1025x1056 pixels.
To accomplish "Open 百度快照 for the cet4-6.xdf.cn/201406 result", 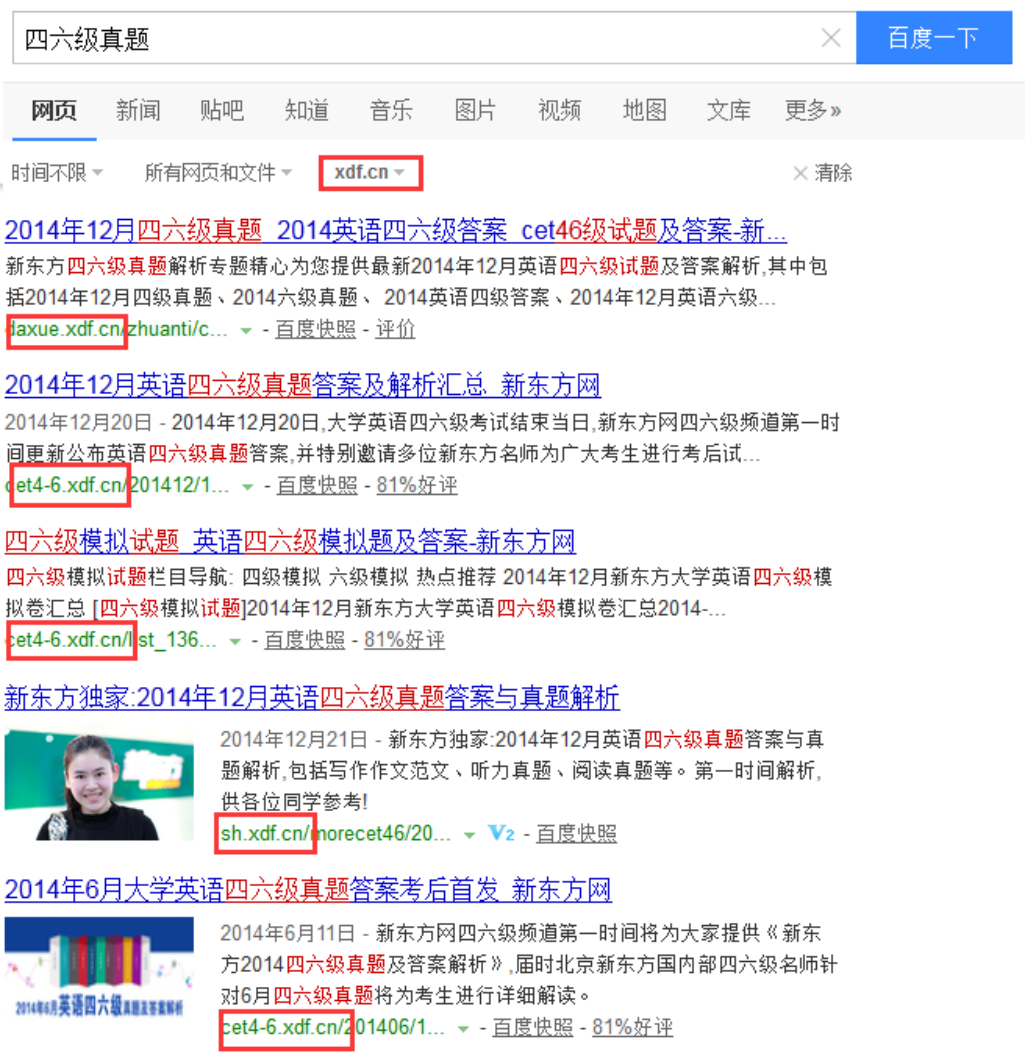I will 533,1027.
